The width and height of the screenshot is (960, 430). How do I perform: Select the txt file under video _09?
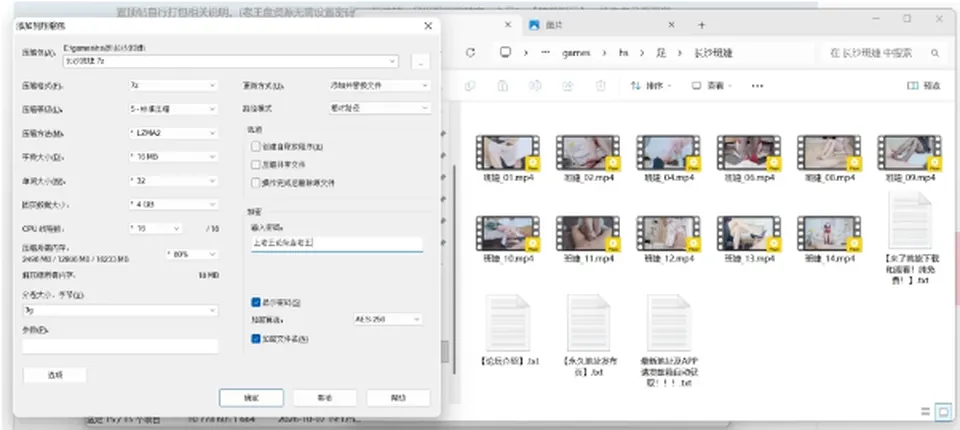(x=909, y=238)
